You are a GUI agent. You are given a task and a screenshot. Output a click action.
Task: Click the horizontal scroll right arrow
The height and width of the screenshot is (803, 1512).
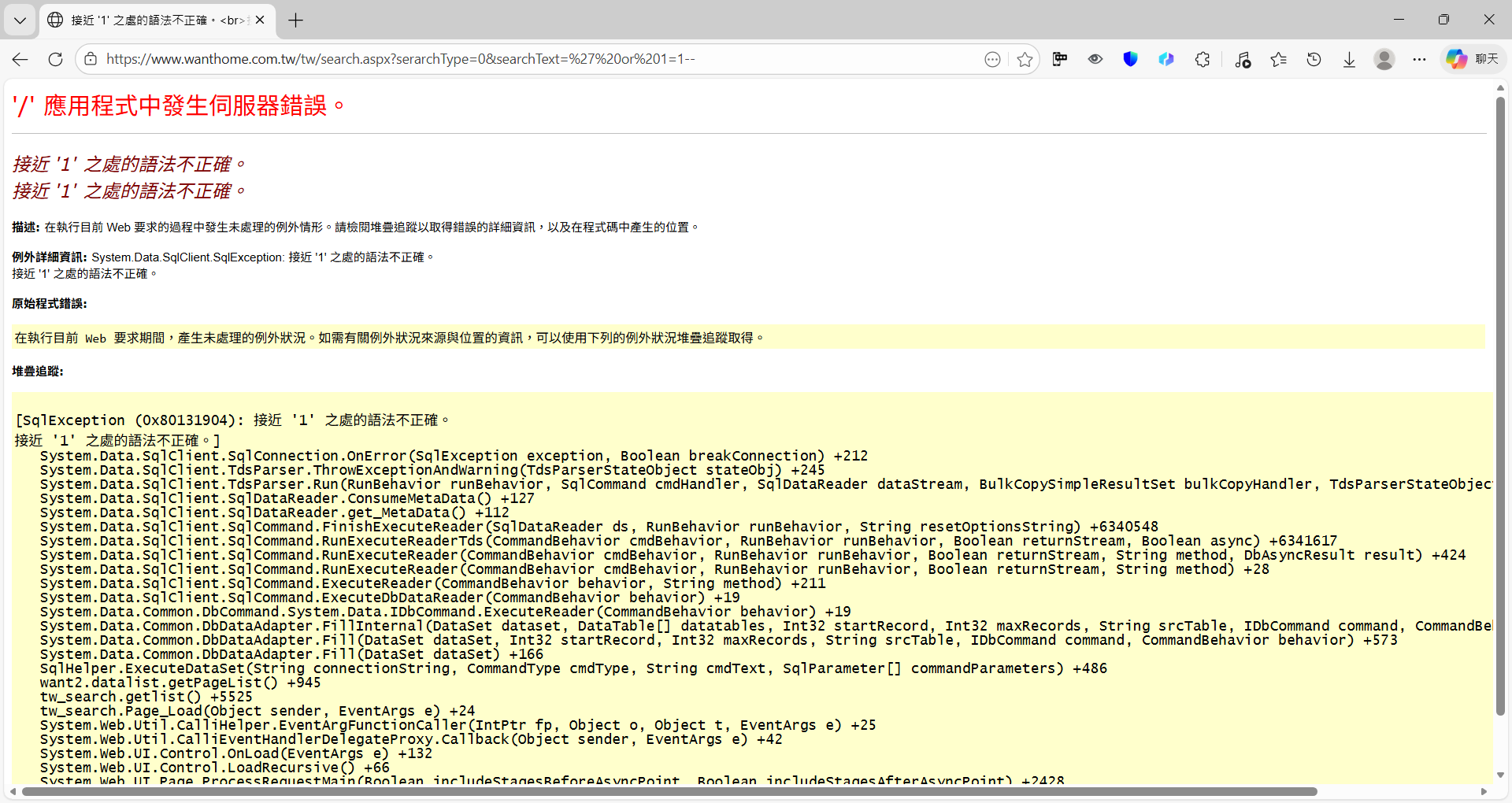point(1484,792)
